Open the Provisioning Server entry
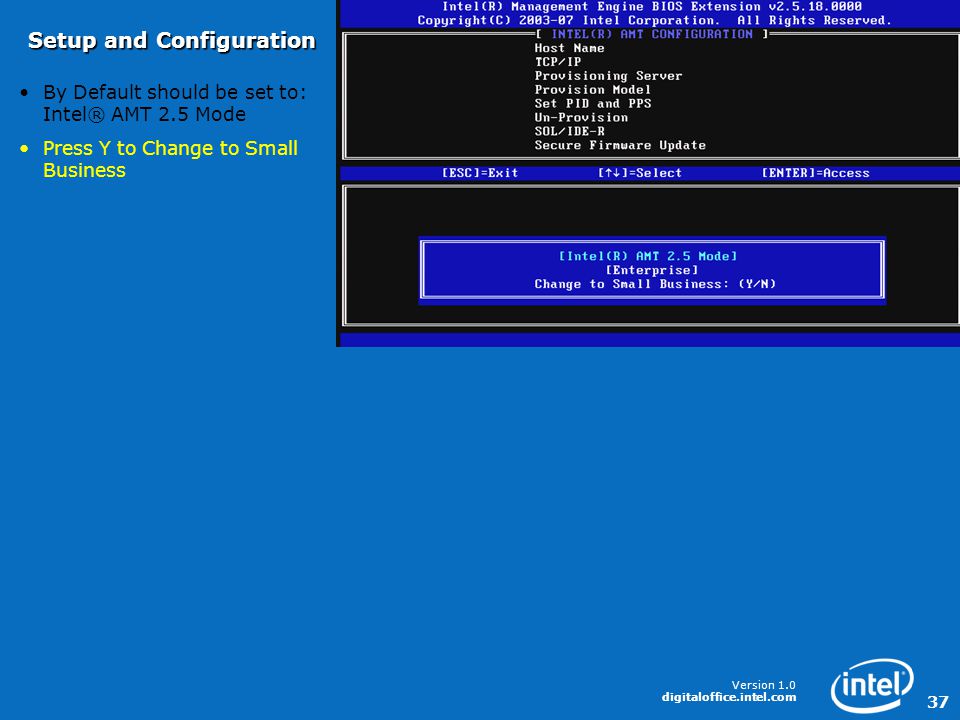The image size is (960, 720). (x=608, y=76)
